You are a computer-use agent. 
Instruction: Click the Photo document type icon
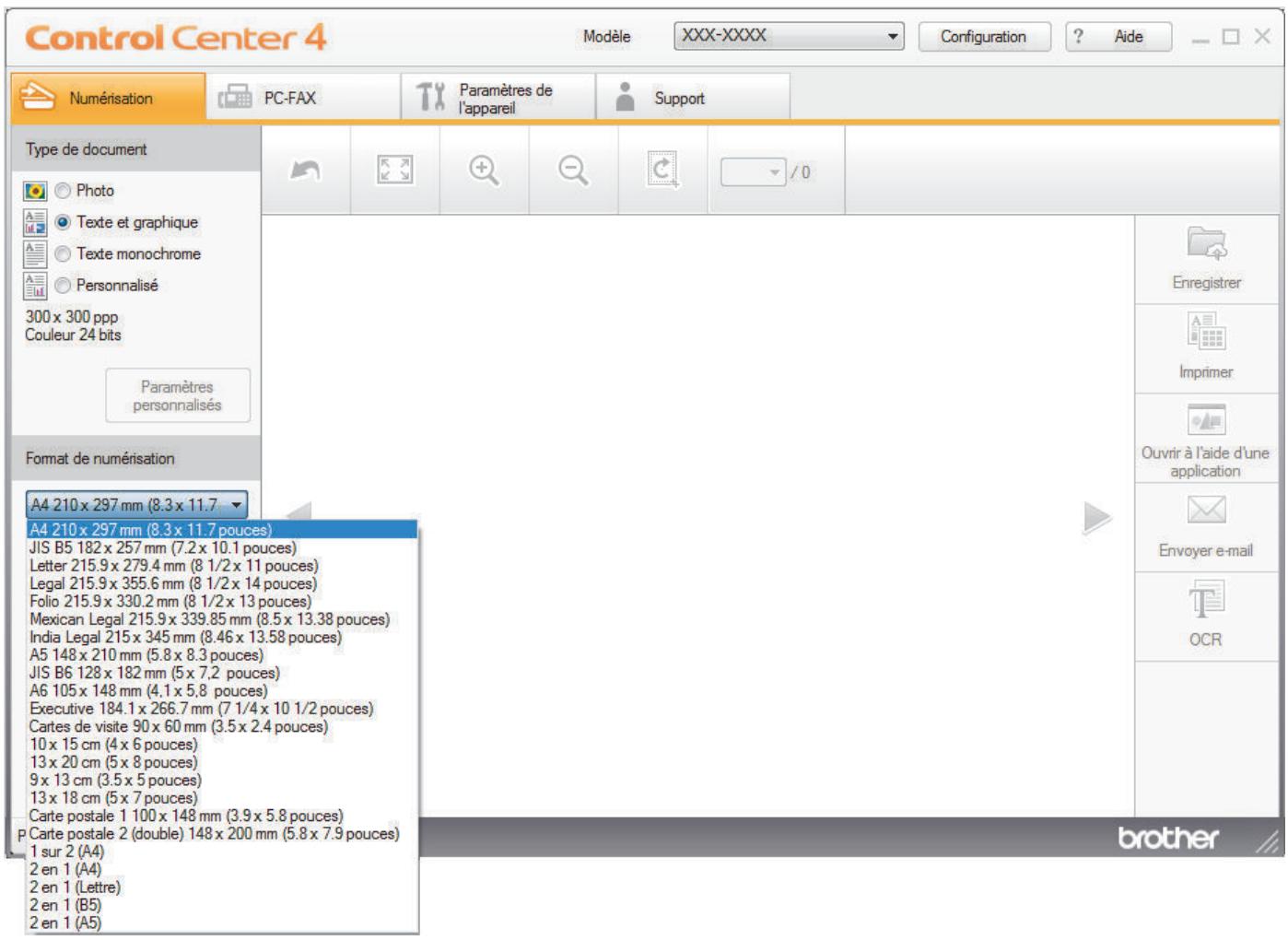click(x=35, y=191)
